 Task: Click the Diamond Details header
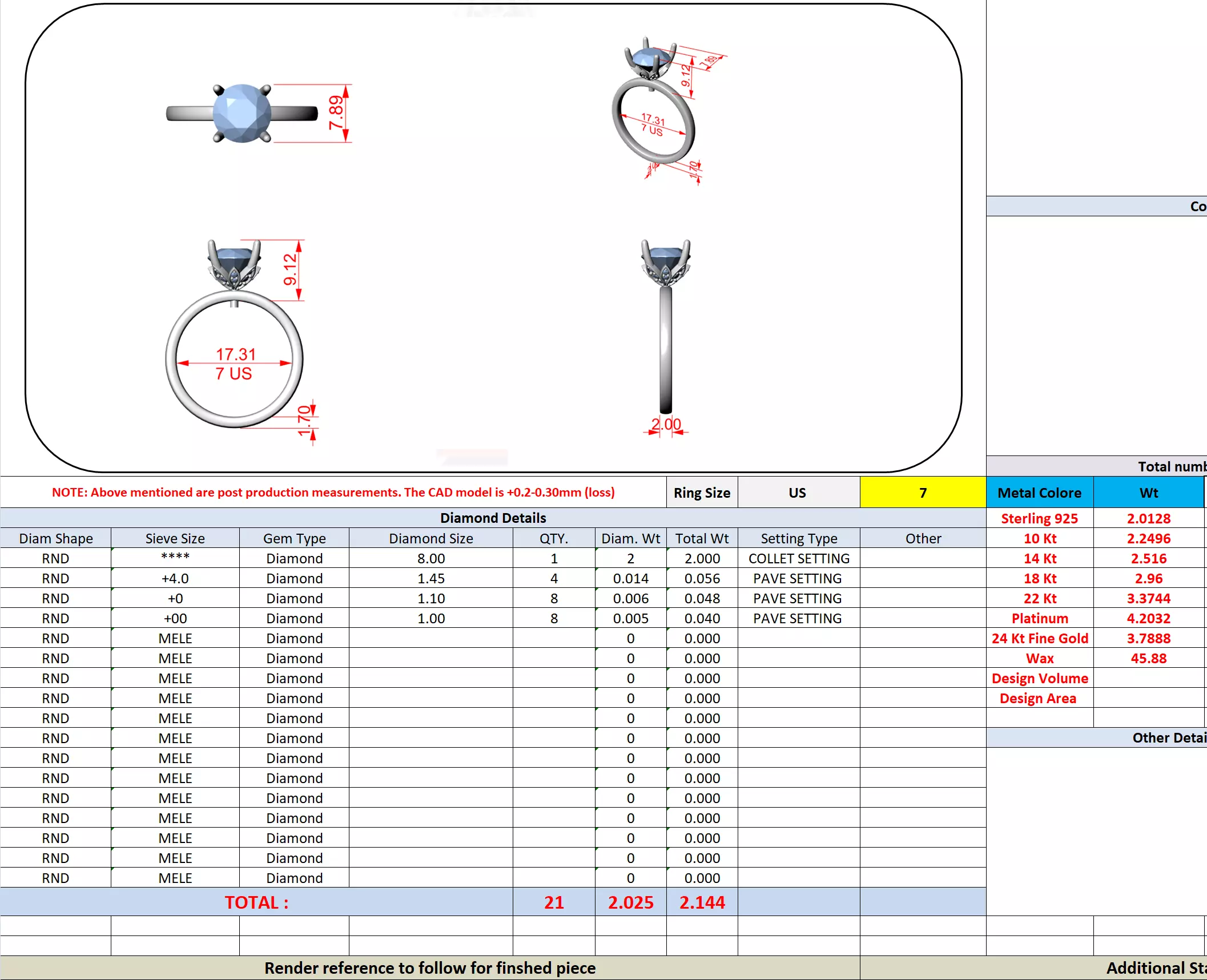[493, 518]
